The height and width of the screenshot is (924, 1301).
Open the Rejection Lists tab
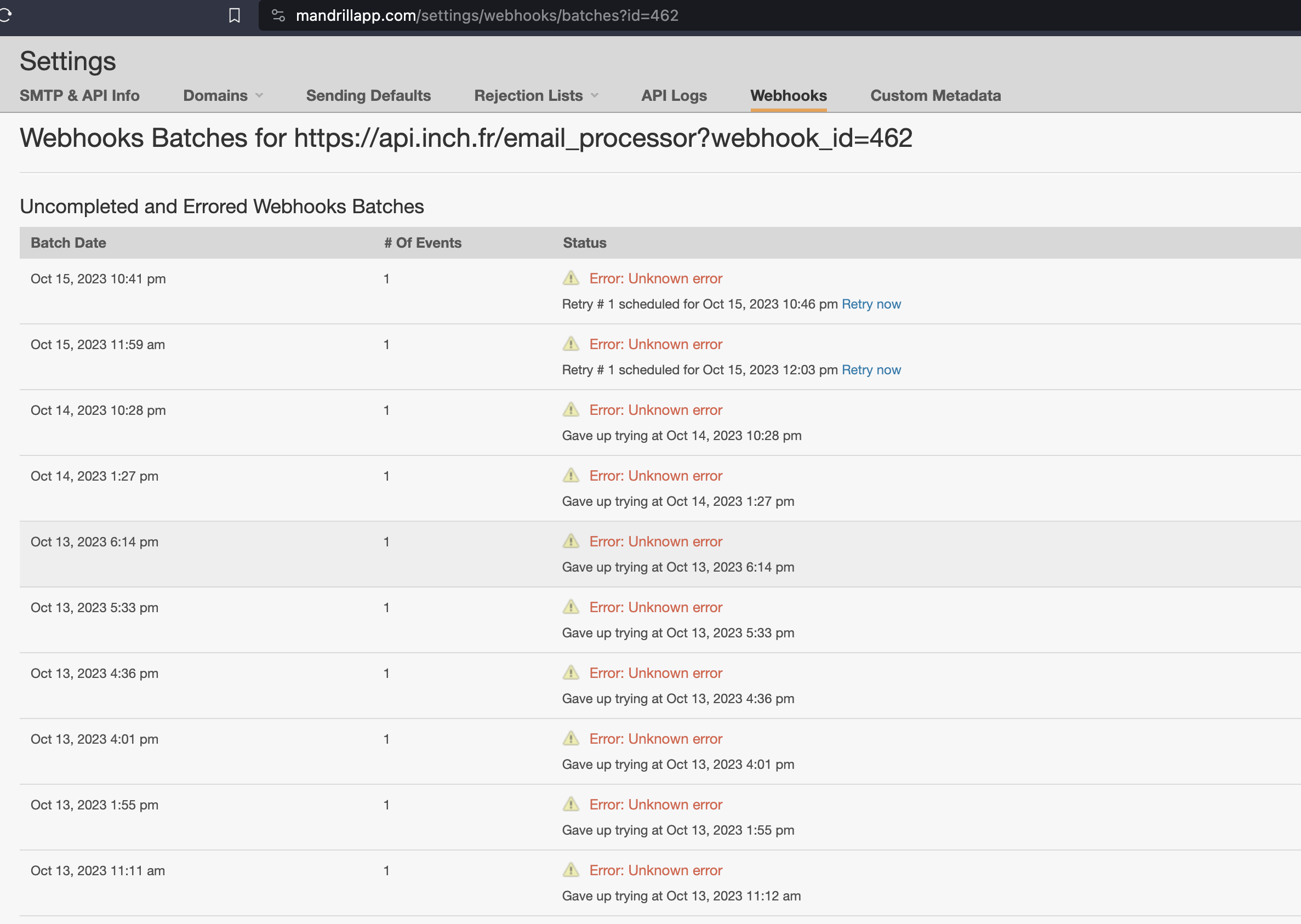pyautogui.click(x=528, y=95)
